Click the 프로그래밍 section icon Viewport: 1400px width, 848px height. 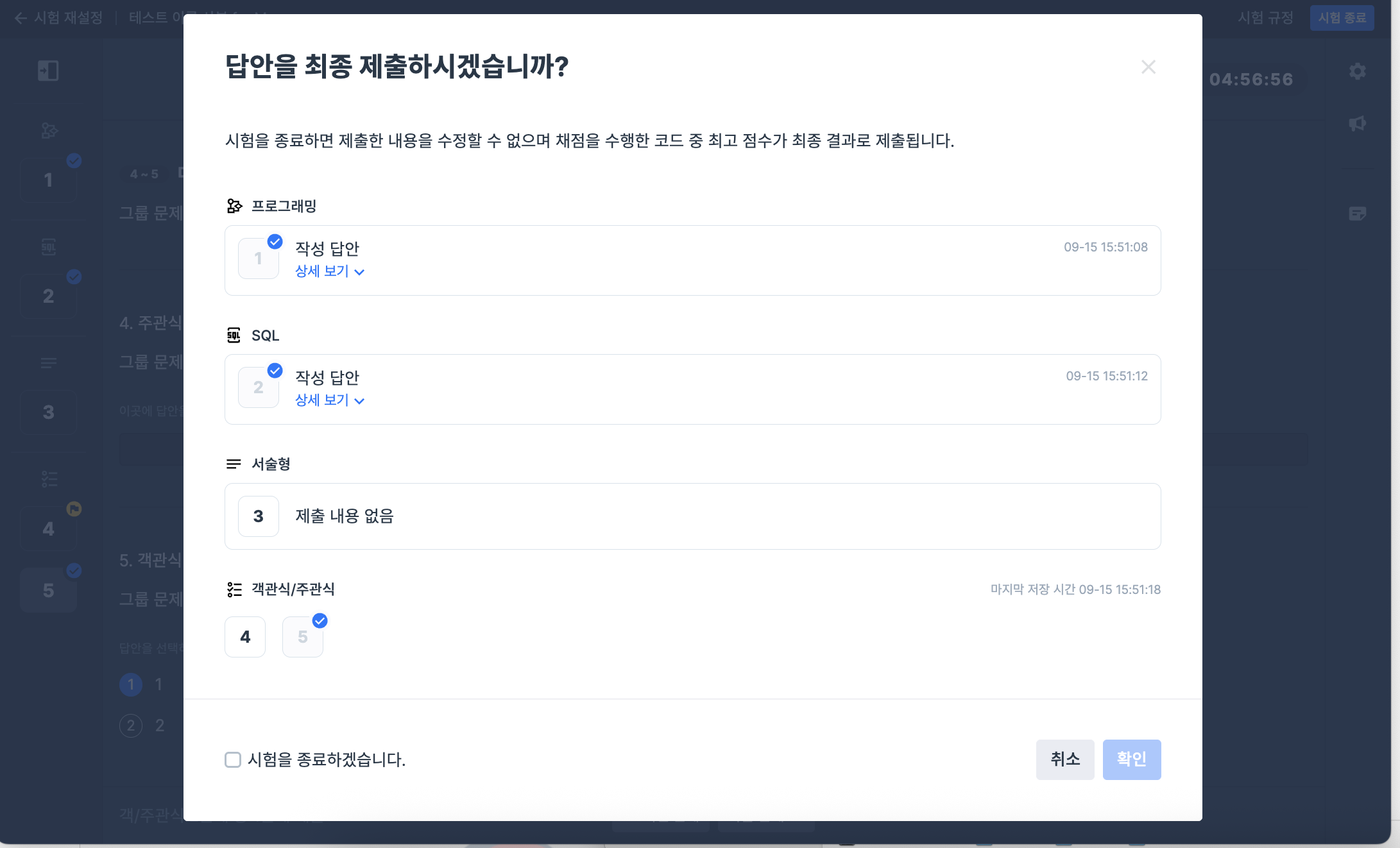coord(234,206)
